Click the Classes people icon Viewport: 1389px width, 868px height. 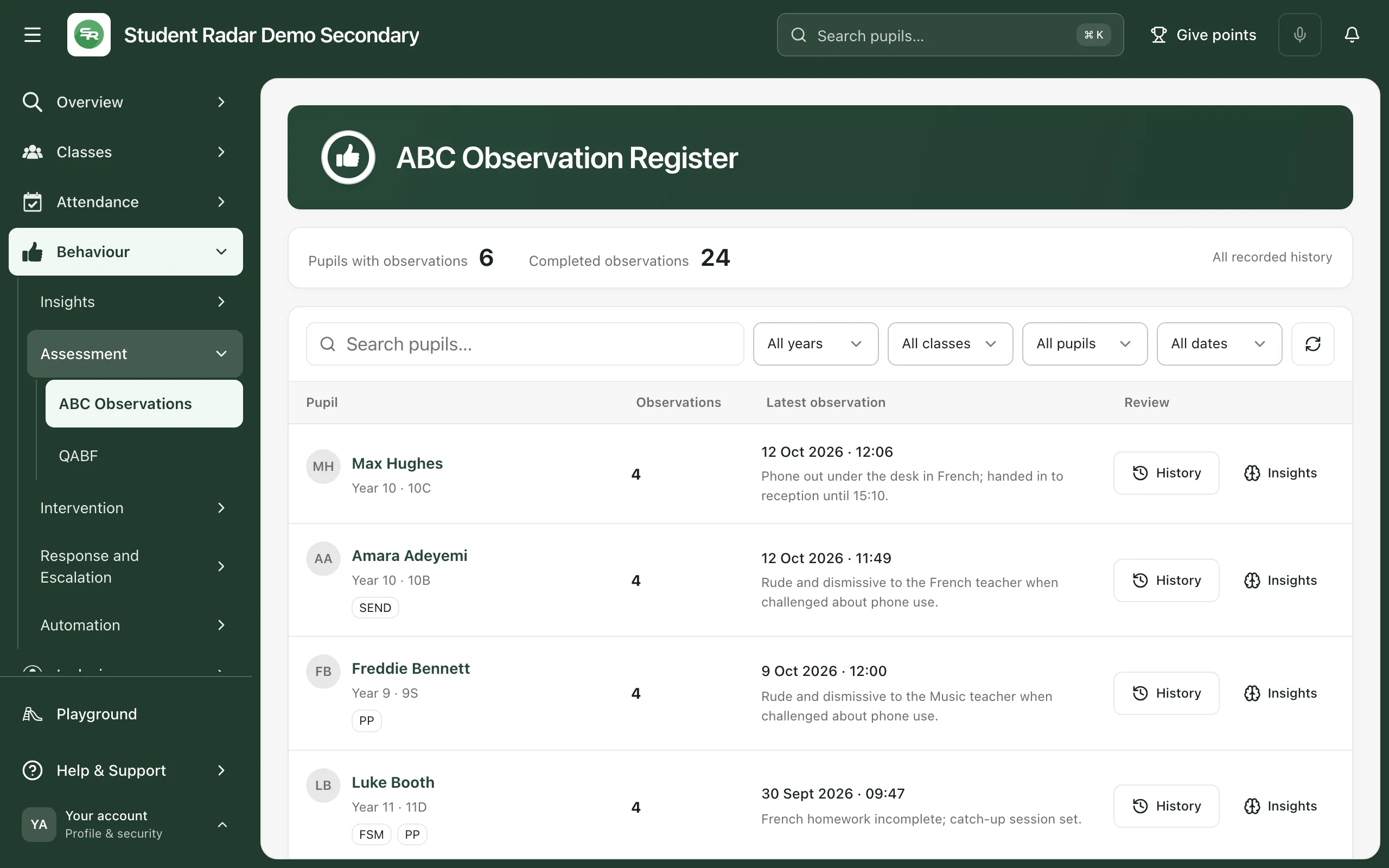(x=33, y=152)
